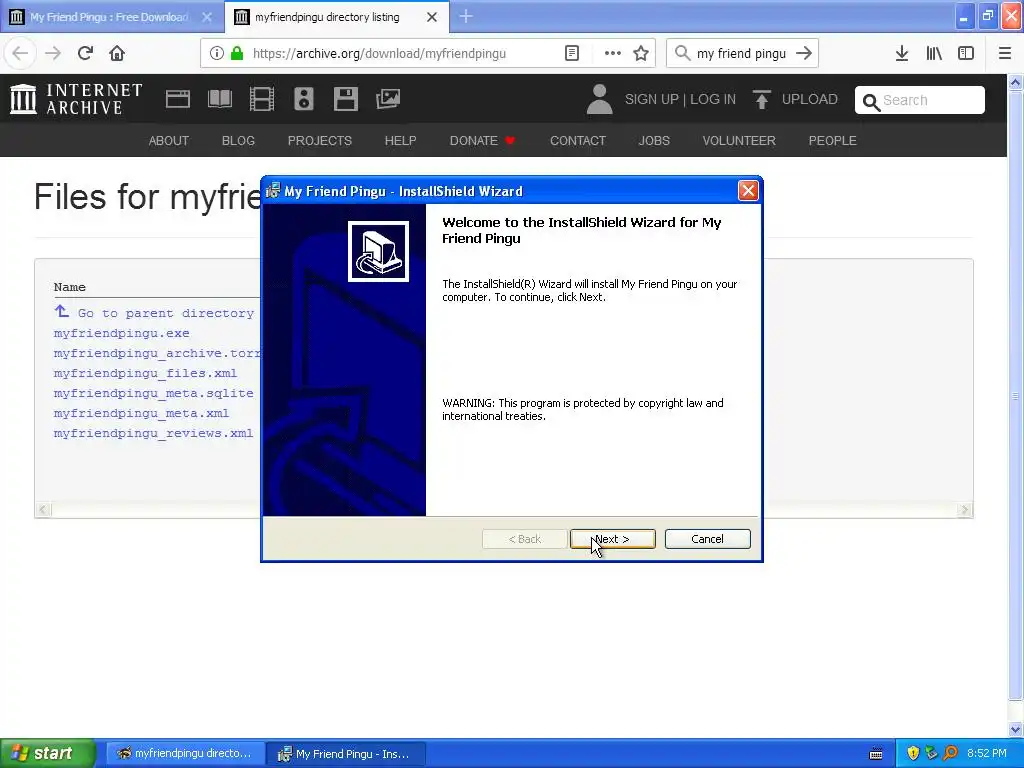Viewport: 1024px width, 768px height.
Task: Open the Video film-strip icon
Action: [262, 99]
